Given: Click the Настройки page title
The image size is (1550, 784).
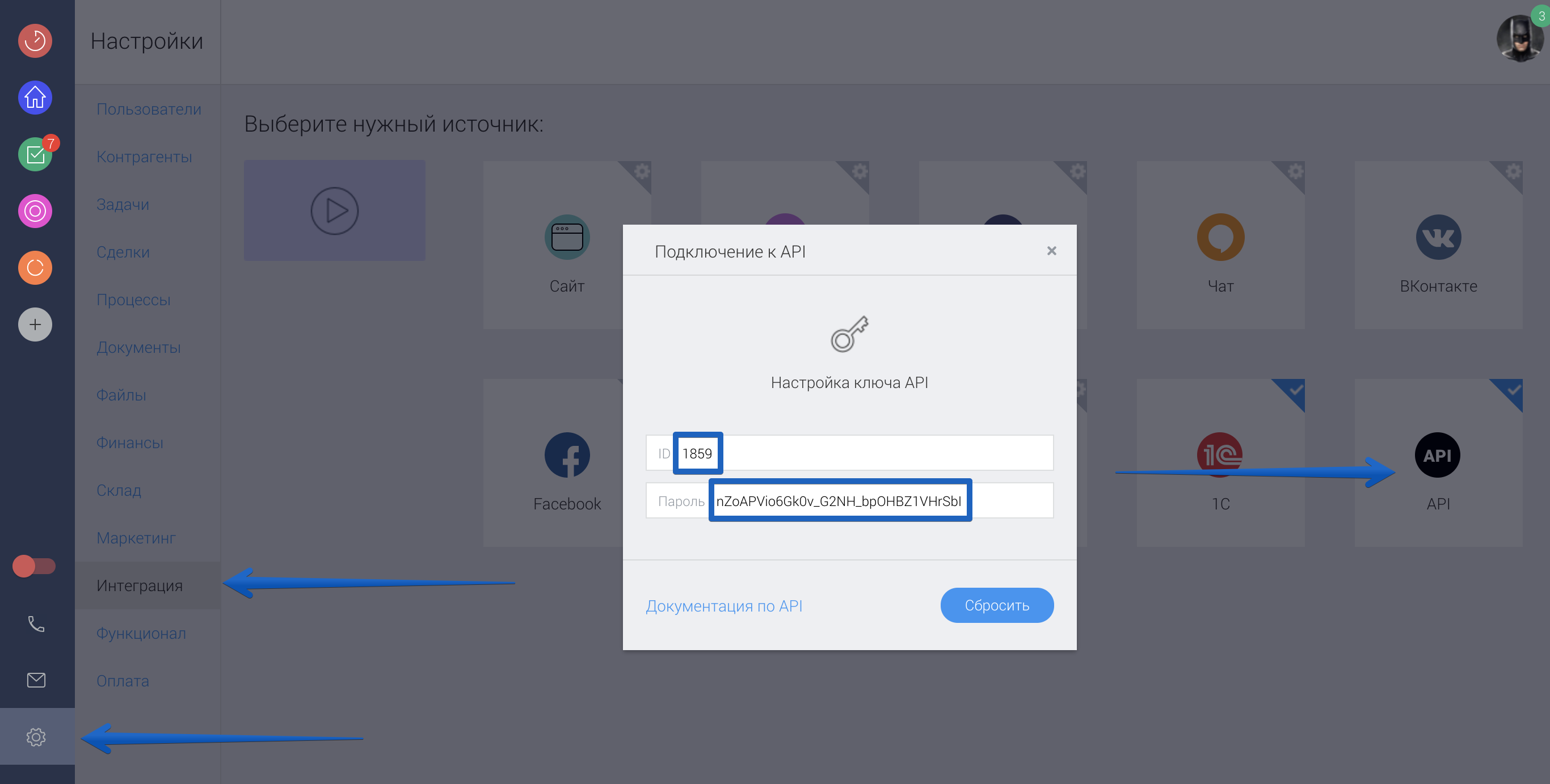Looking at the screenshot, I should coord(147,41).
